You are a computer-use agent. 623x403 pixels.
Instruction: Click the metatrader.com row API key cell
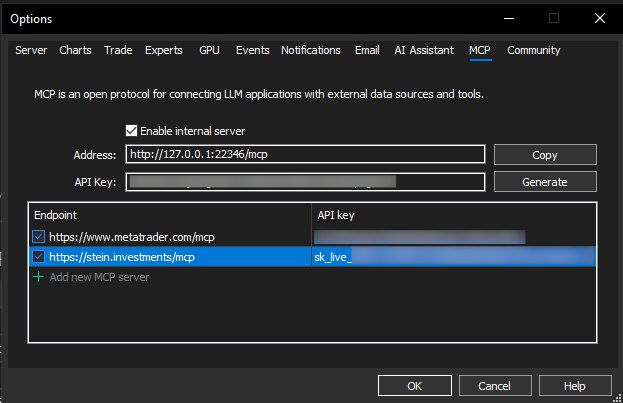(454, 237)
